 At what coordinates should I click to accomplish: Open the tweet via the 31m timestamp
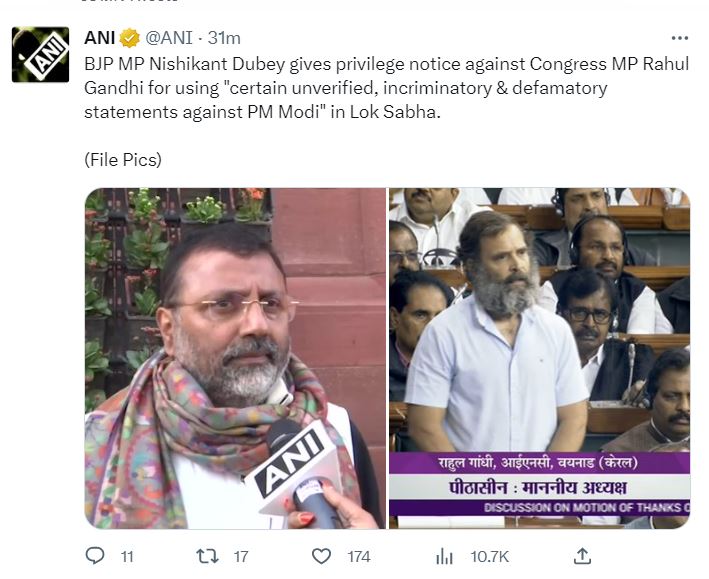[x=224, y=38]
